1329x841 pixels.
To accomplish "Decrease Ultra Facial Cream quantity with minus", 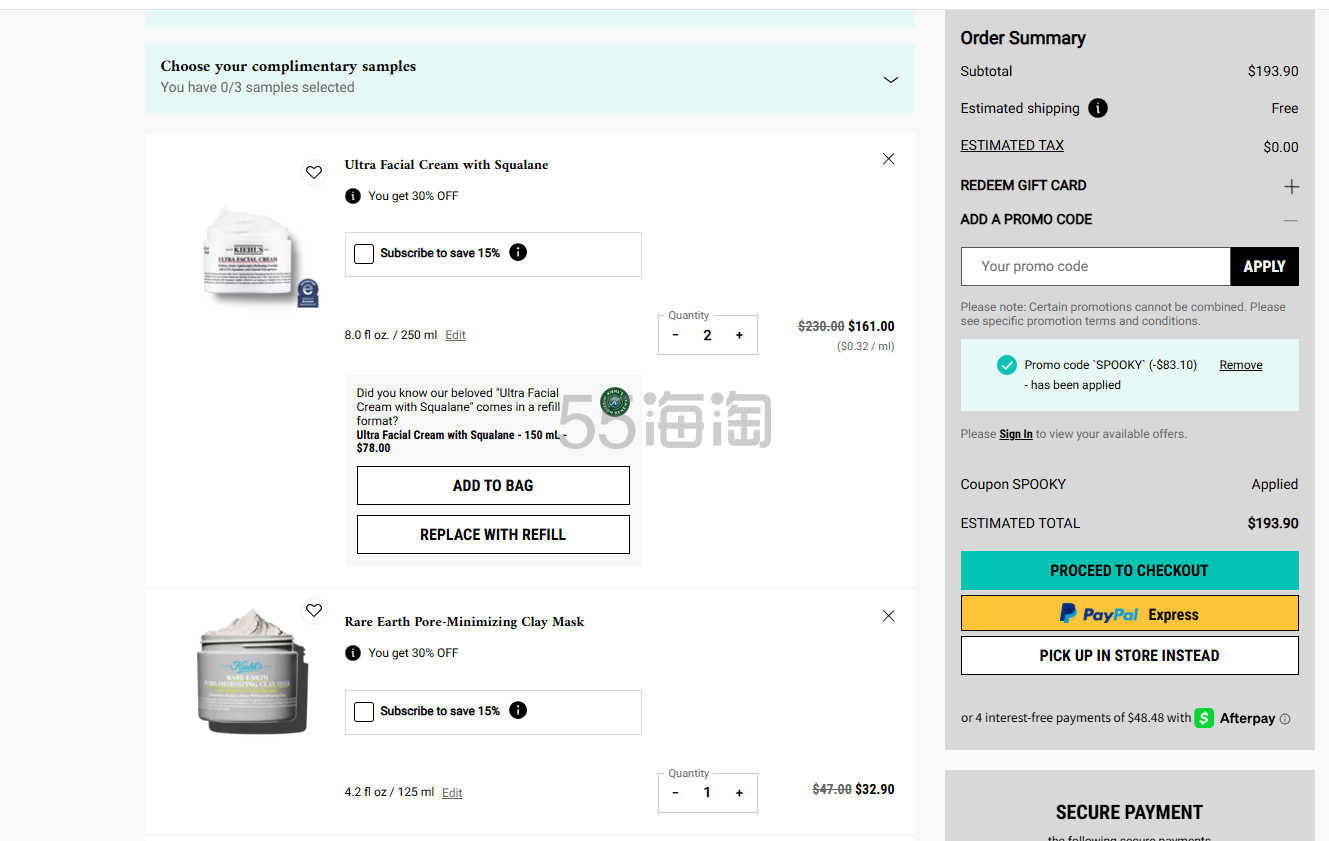I will 676,335.
